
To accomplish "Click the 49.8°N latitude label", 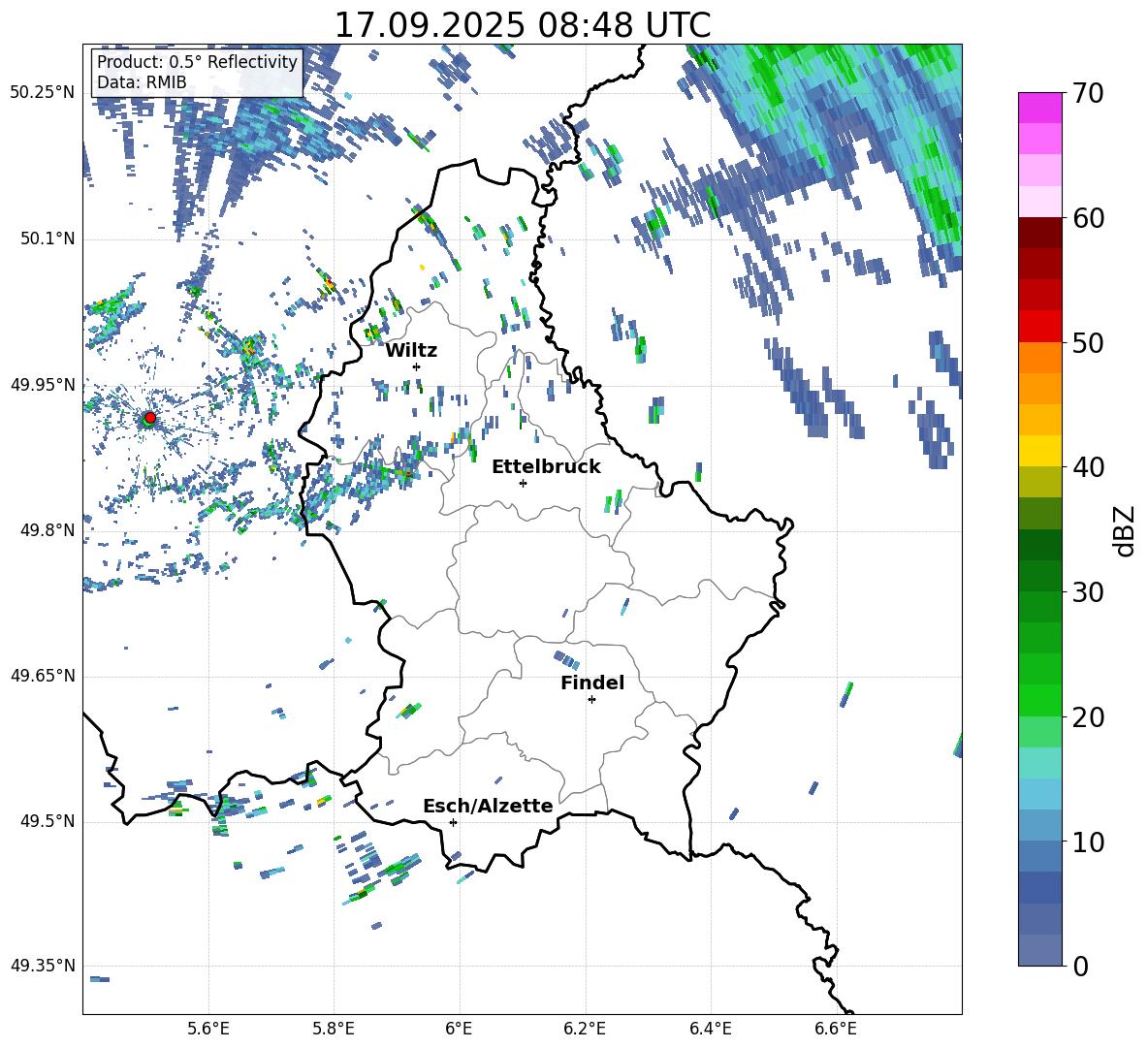I will coord(47,530).
